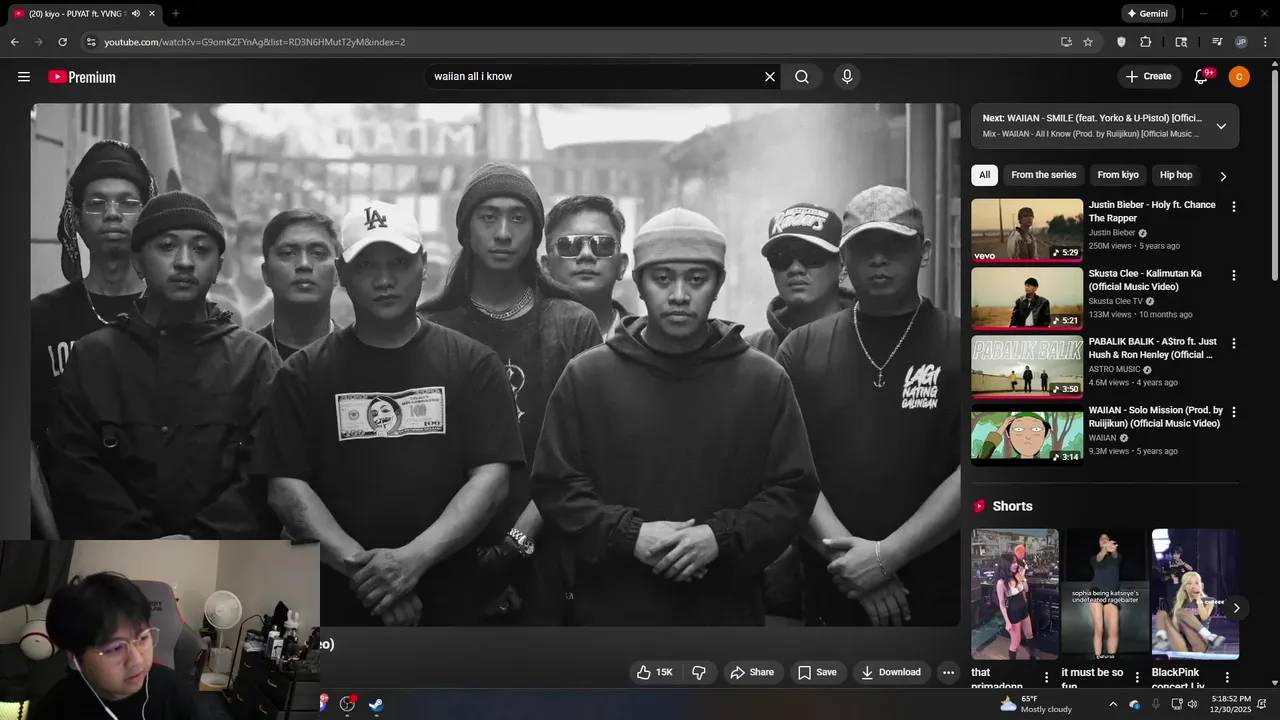The height and width of the screenshot is (720, 1280).
Task: Go back in browser history
Action: click(14, 42)
